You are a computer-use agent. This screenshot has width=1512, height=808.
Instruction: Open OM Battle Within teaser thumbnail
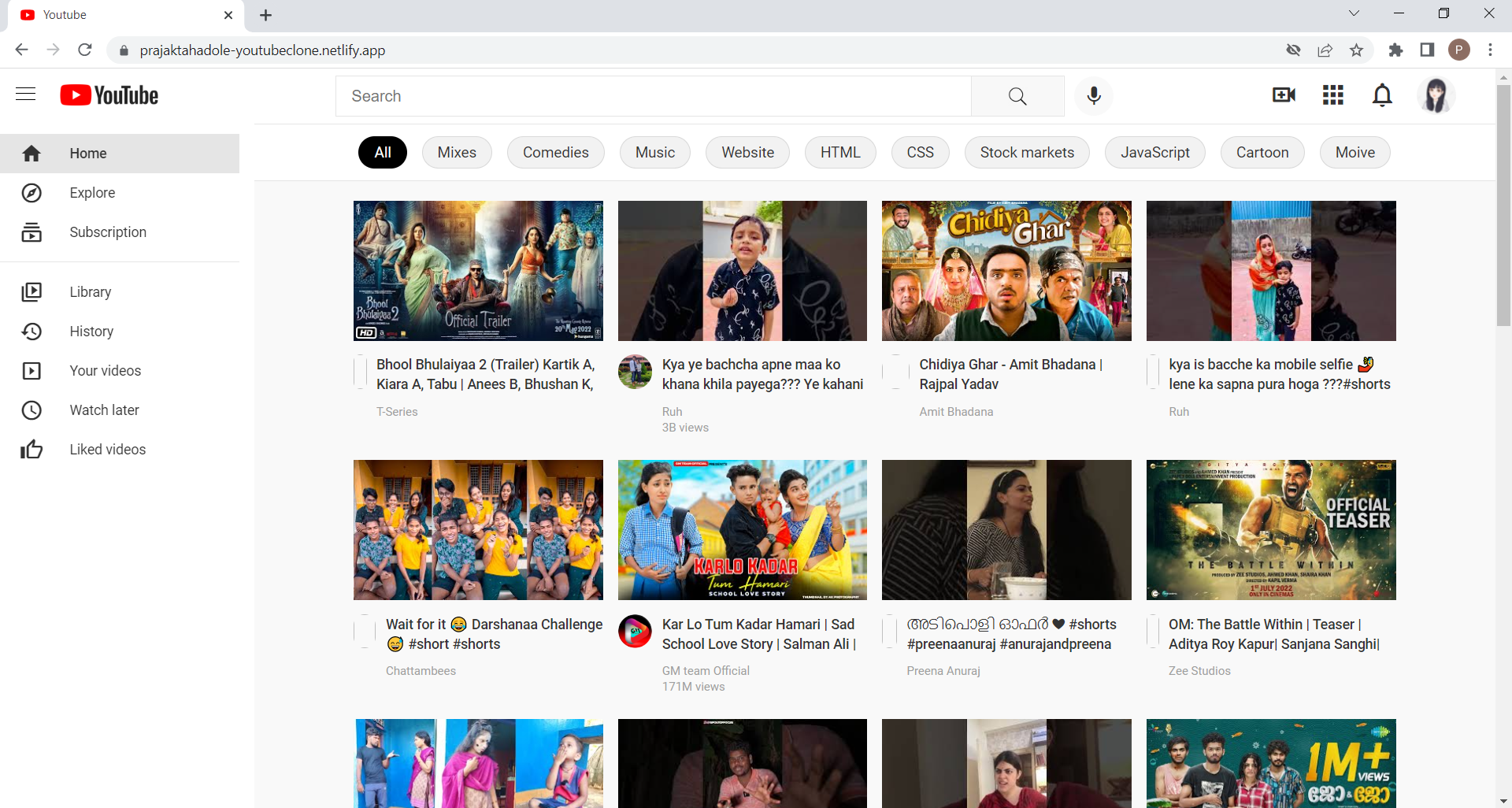click(1271, 530)
